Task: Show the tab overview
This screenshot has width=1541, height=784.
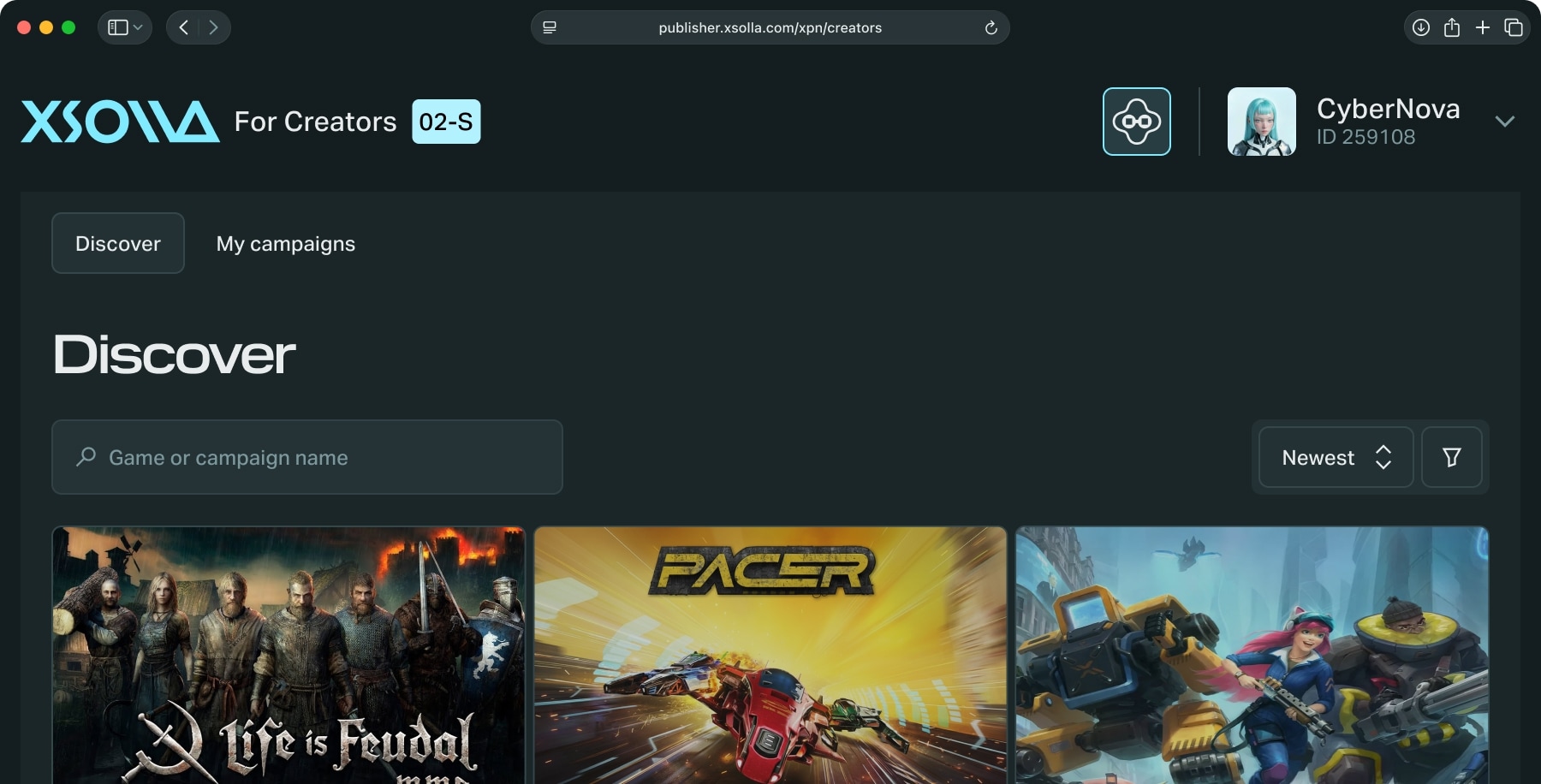Action: (1514, 27)
